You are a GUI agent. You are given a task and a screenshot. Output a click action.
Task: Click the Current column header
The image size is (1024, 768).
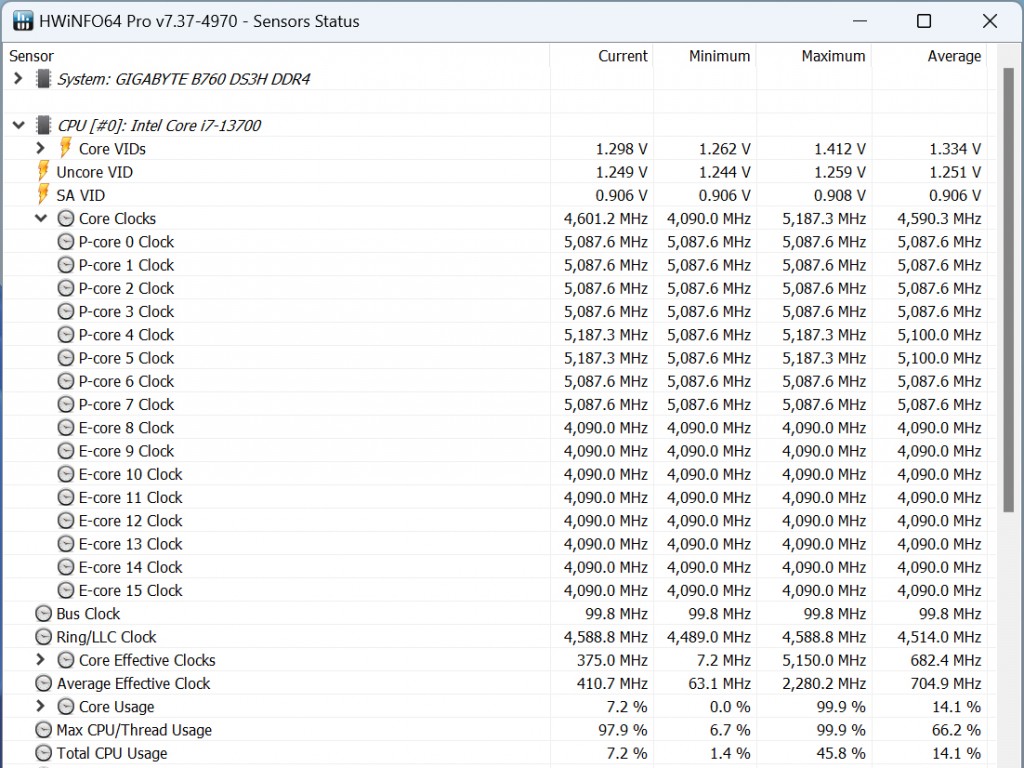622,56
